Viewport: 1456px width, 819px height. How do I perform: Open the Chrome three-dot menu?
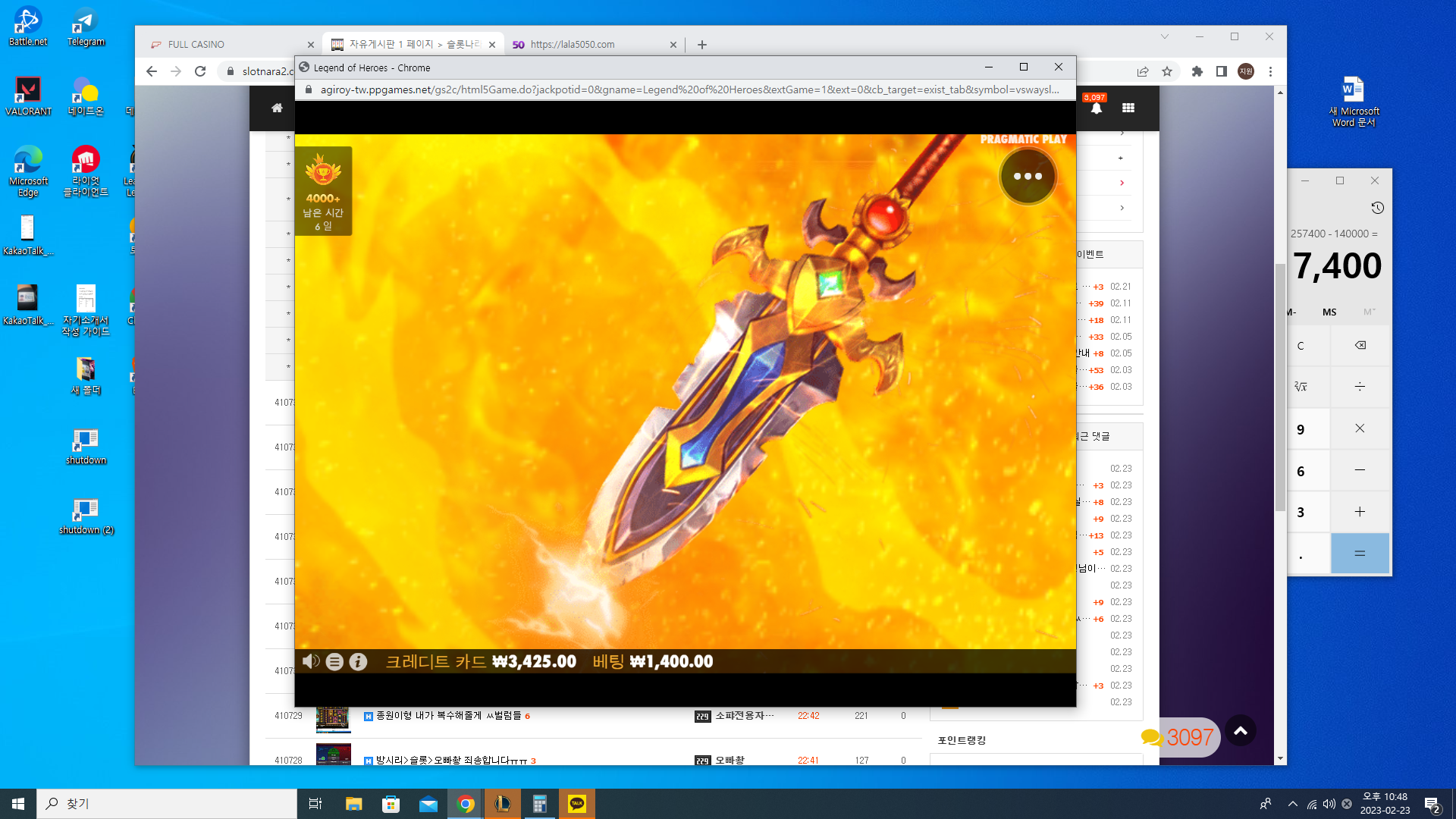(1271, 71)
